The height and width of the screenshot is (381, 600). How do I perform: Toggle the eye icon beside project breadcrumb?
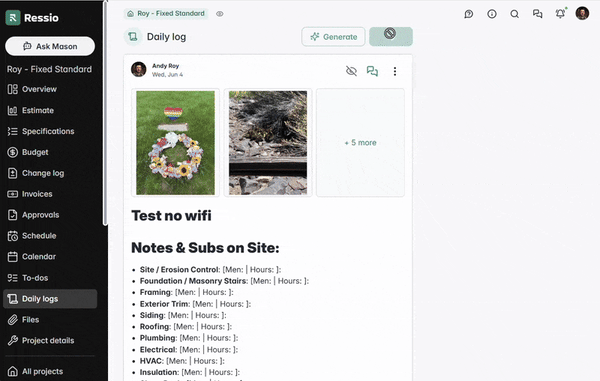tap(219, 14)
